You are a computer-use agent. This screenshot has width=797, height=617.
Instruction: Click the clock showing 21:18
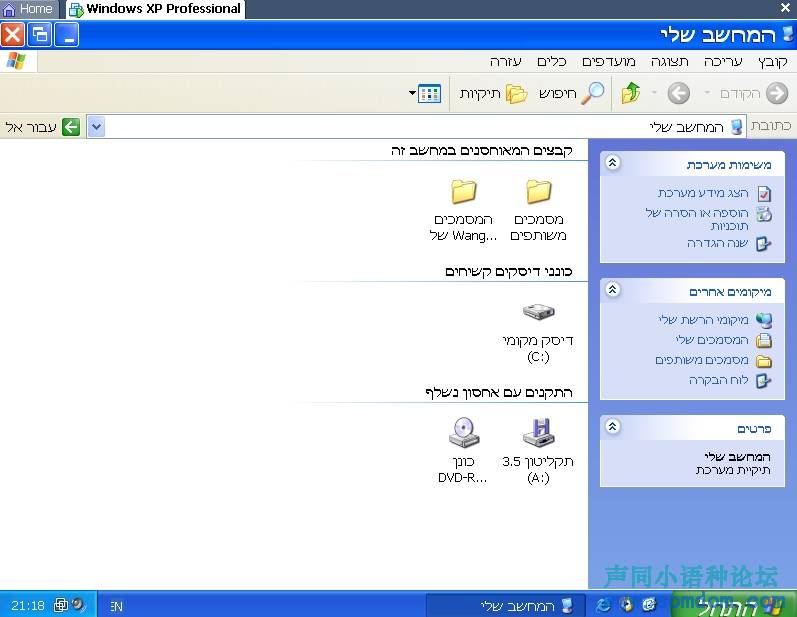coord(28,606)
